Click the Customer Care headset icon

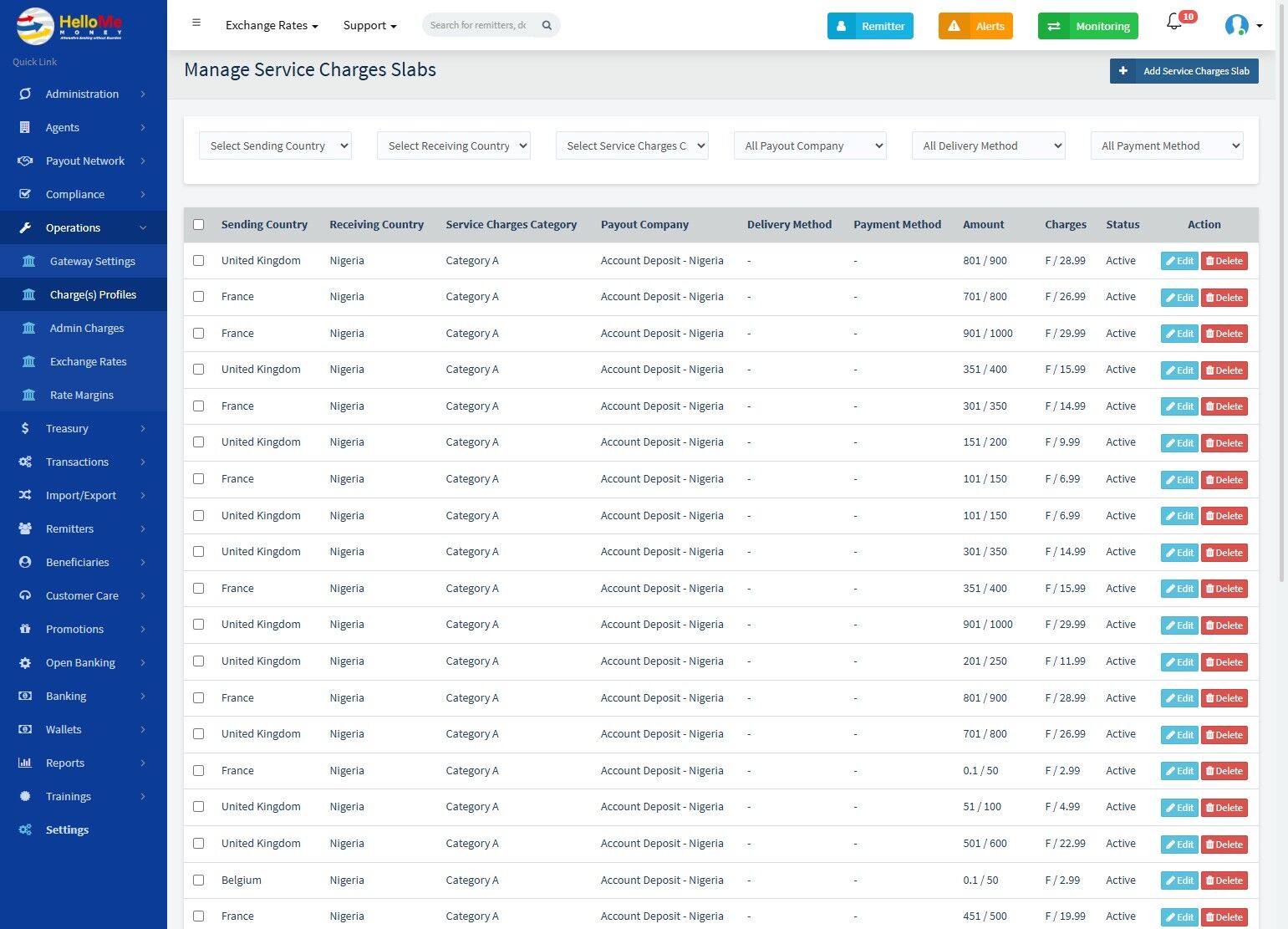pyautogui.click(x=25, y=595)
